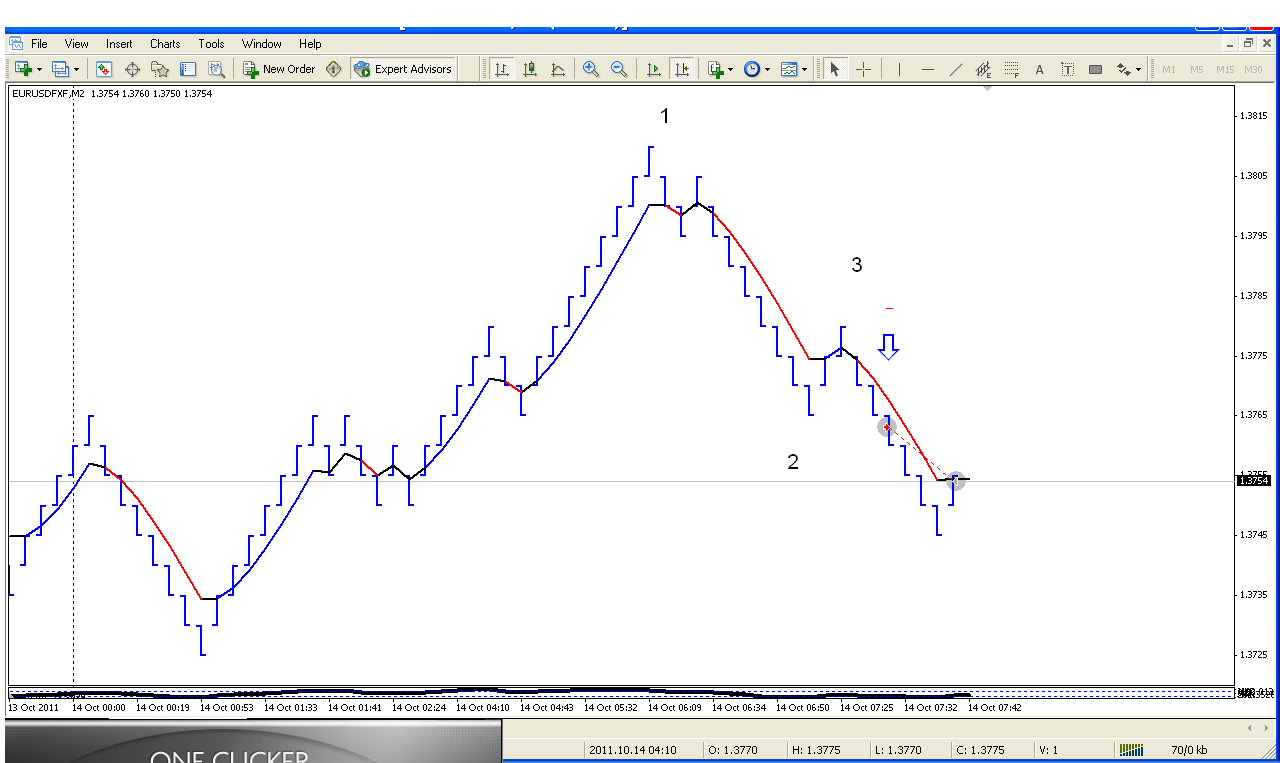Click the New Order button

click(x=279, y=69)
